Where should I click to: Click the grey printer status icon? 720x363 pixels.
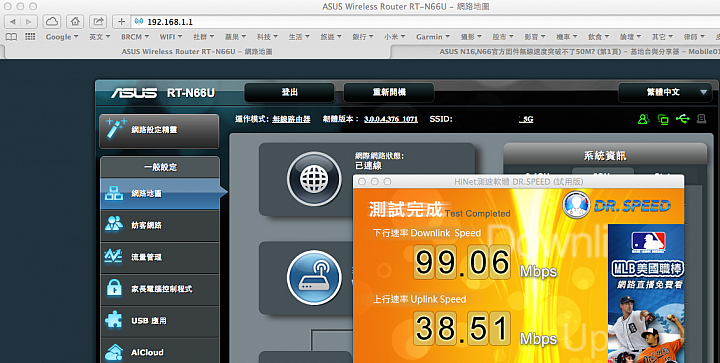coord(701,119)
